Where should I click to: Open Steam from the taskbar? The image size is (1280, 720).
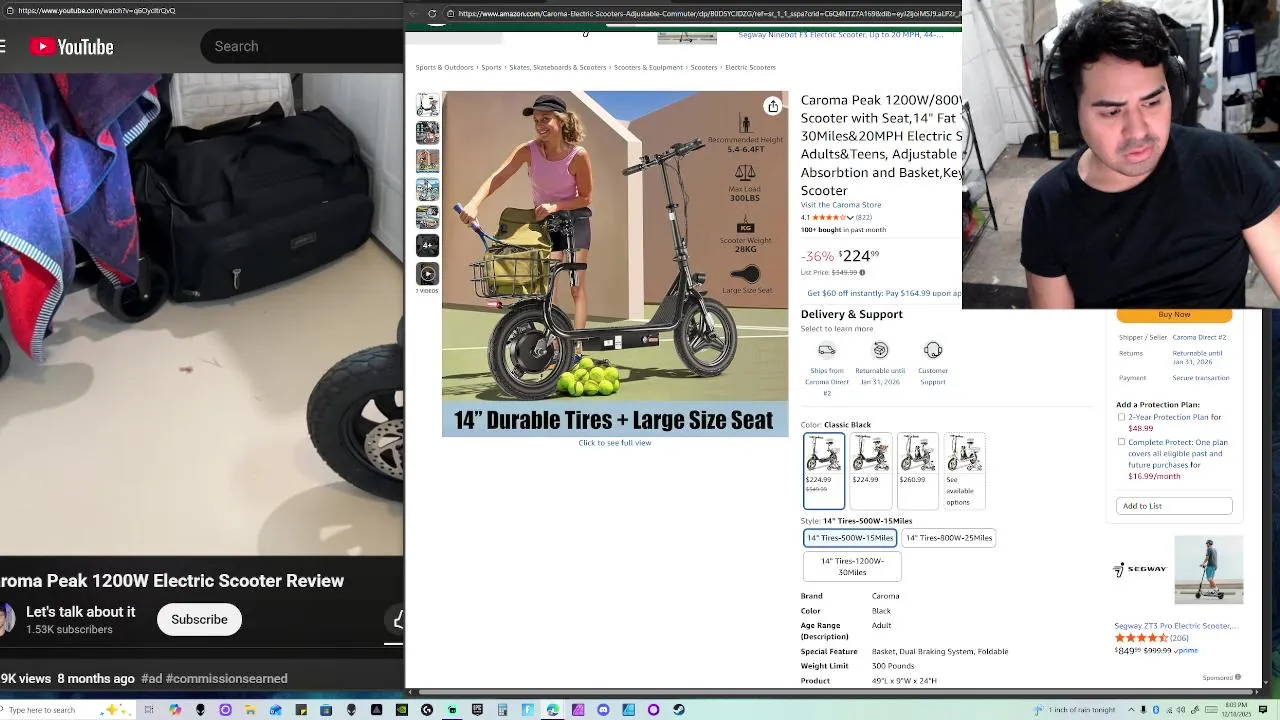[x=679, y=710]
